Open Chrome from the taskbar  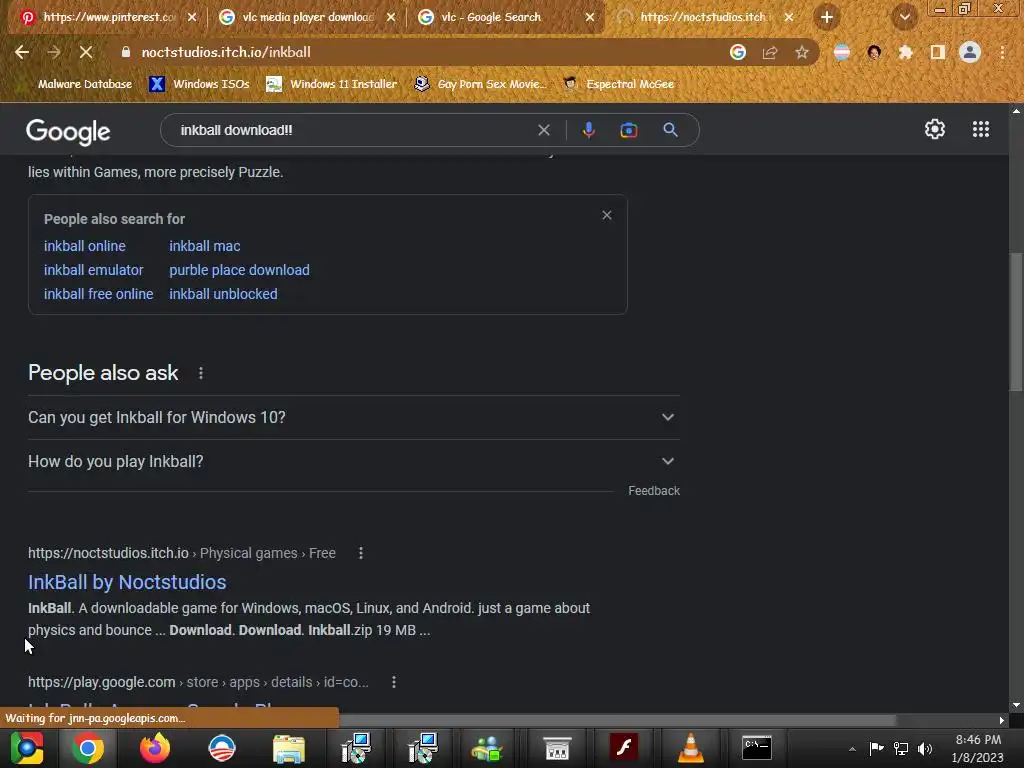click(88, 748)
